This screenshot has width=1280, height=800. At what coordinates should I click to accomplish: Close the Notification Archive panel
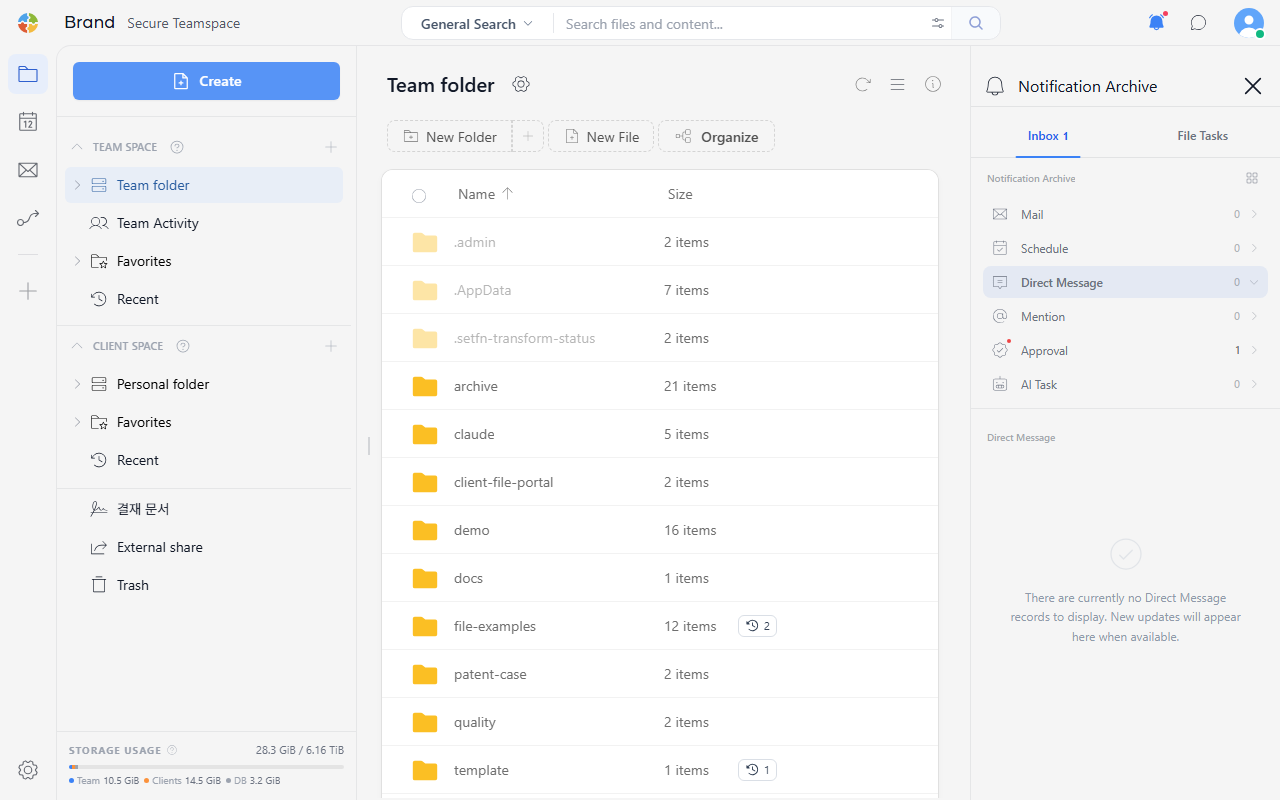tap(1253, 86)
